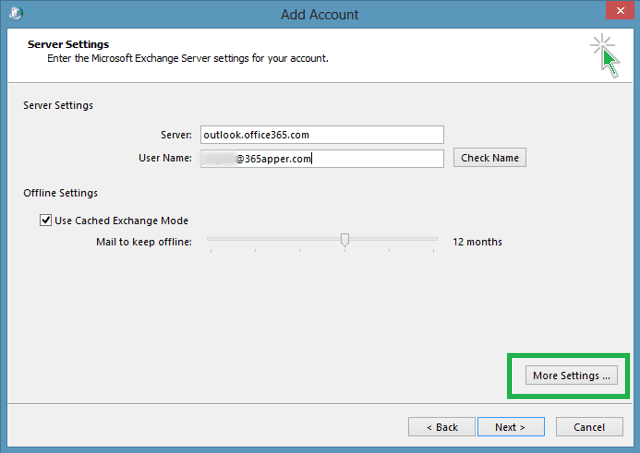
Task: Click the 'Enter the Microsoft Exchange Server settings' text
Action: click(188, 58)
